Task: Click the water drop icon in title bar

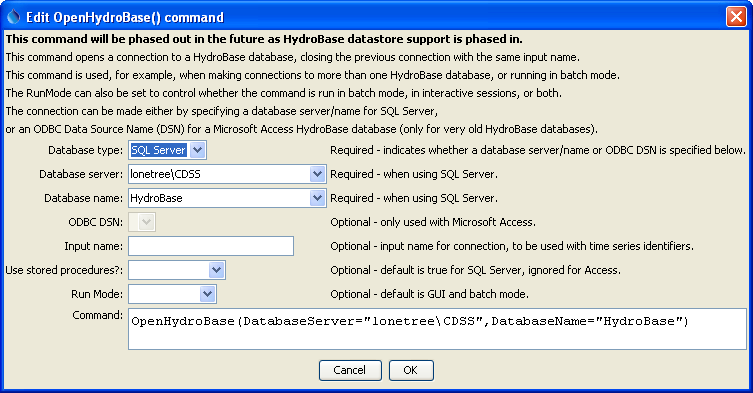Action: point(13,17)
